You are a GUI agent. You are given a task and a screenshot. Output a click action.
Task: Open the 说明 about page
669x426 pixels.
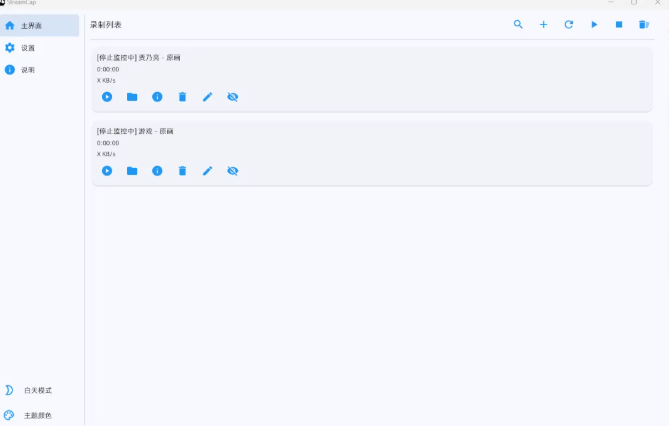[x=40, y=70]
